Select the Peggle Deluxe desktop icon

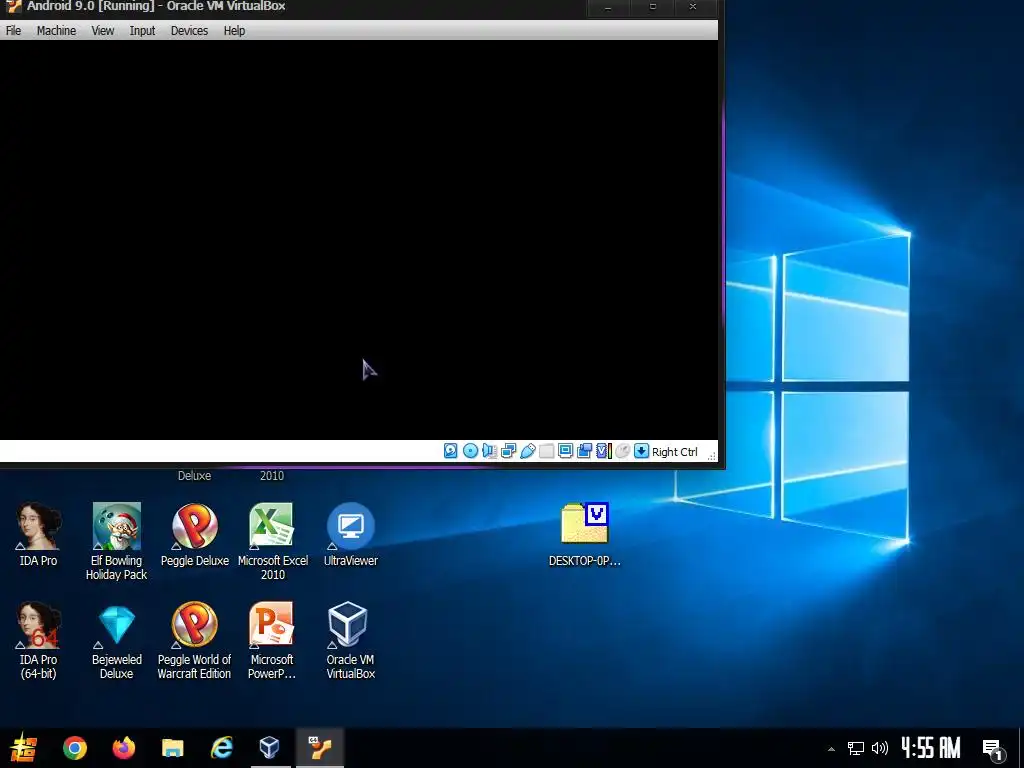pyautogui.click(x=195, y=534)
